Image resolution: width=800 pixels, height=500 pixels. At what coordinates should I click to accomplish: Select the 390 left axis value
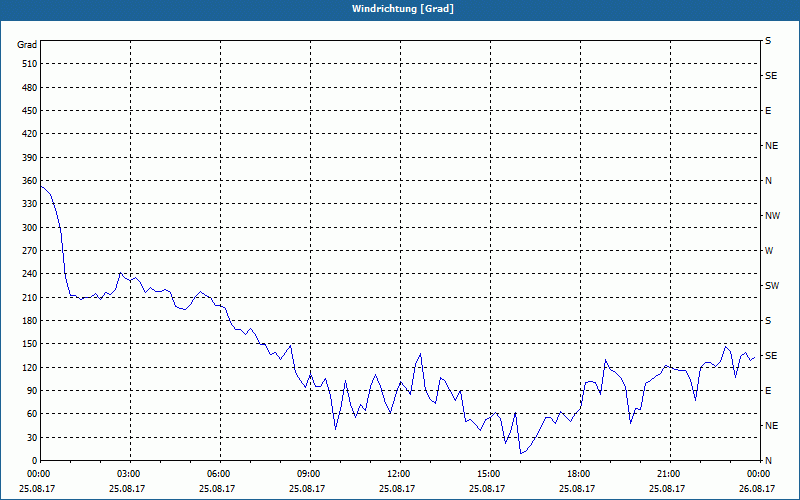click(x=29, y=157)
